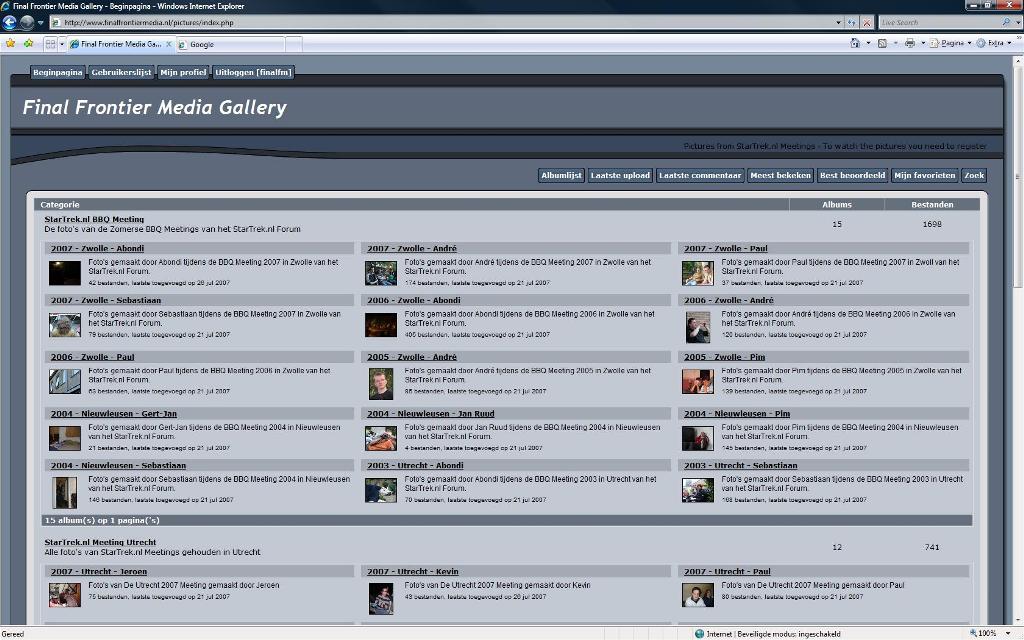Click the Internet Explorer window title icon
The height and width of the screenshot is (640, 1024).
[6, 6]
